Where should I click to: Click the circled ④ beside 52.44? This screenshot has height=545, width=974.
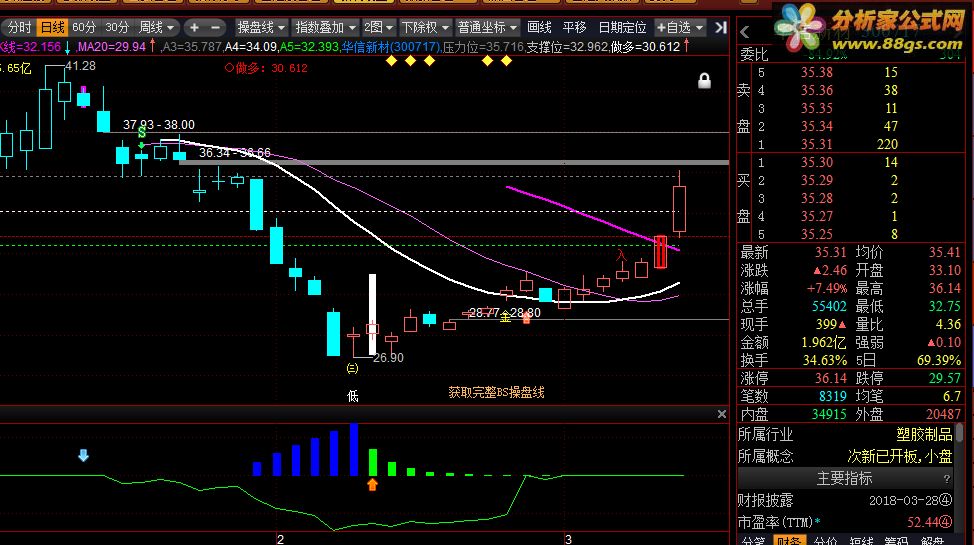click(945, 522)
